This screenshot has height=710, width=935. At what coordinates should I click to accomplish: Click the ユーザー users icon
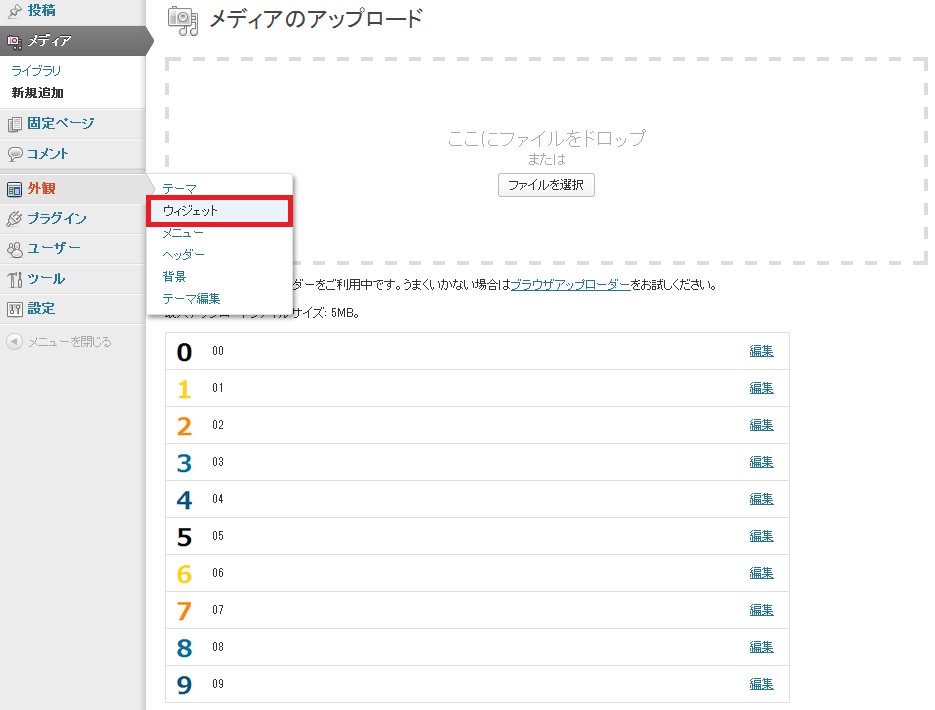tap(14, 249)
